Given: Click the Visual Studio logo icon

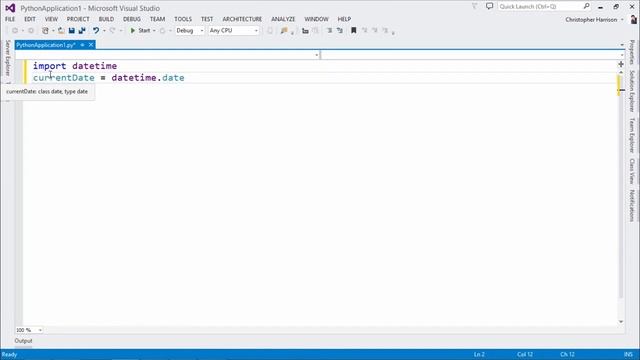Looking at the screenshot, I should coord(10,8).
